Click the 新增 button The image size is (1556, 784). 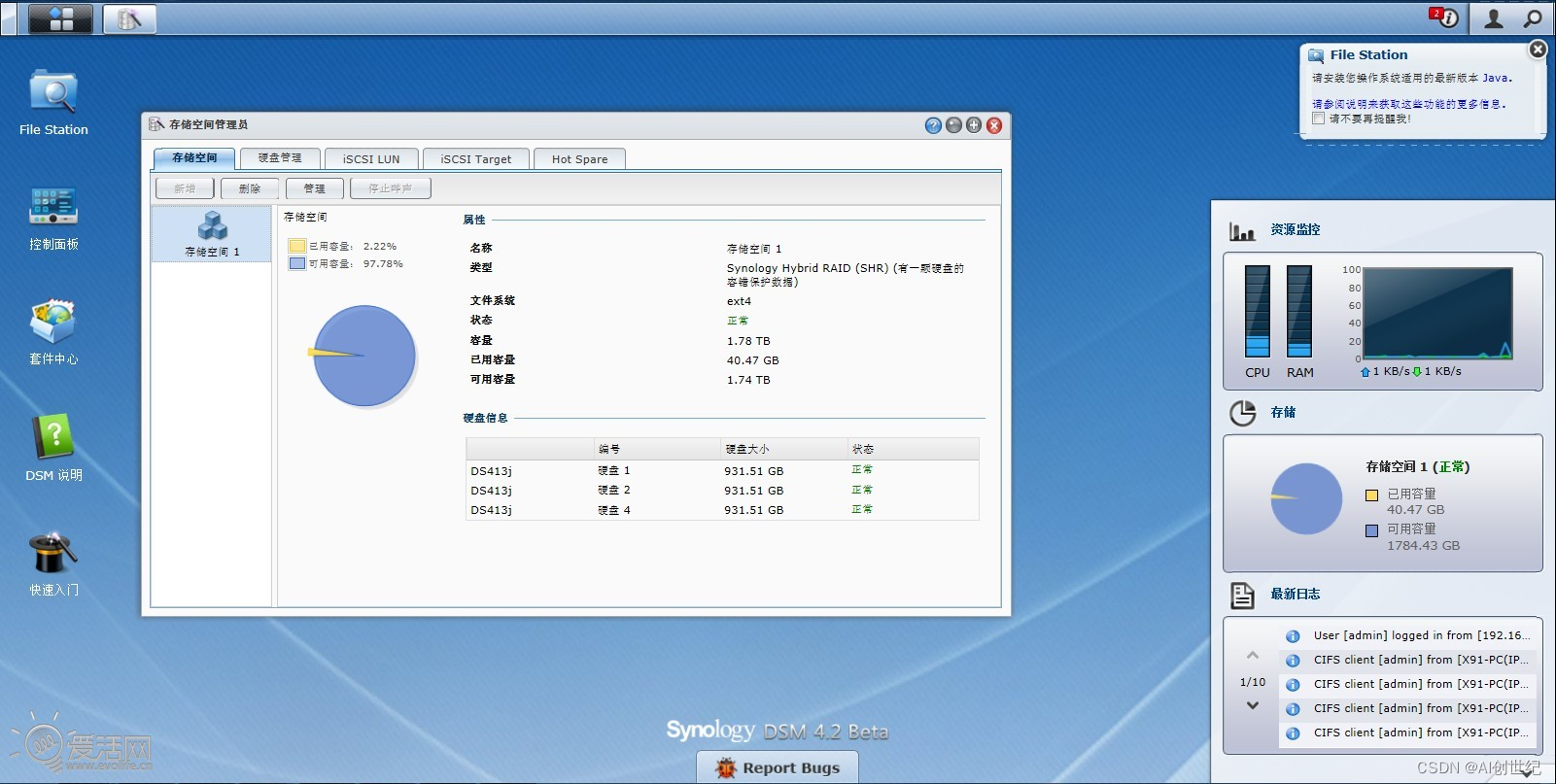pos(185,188)
